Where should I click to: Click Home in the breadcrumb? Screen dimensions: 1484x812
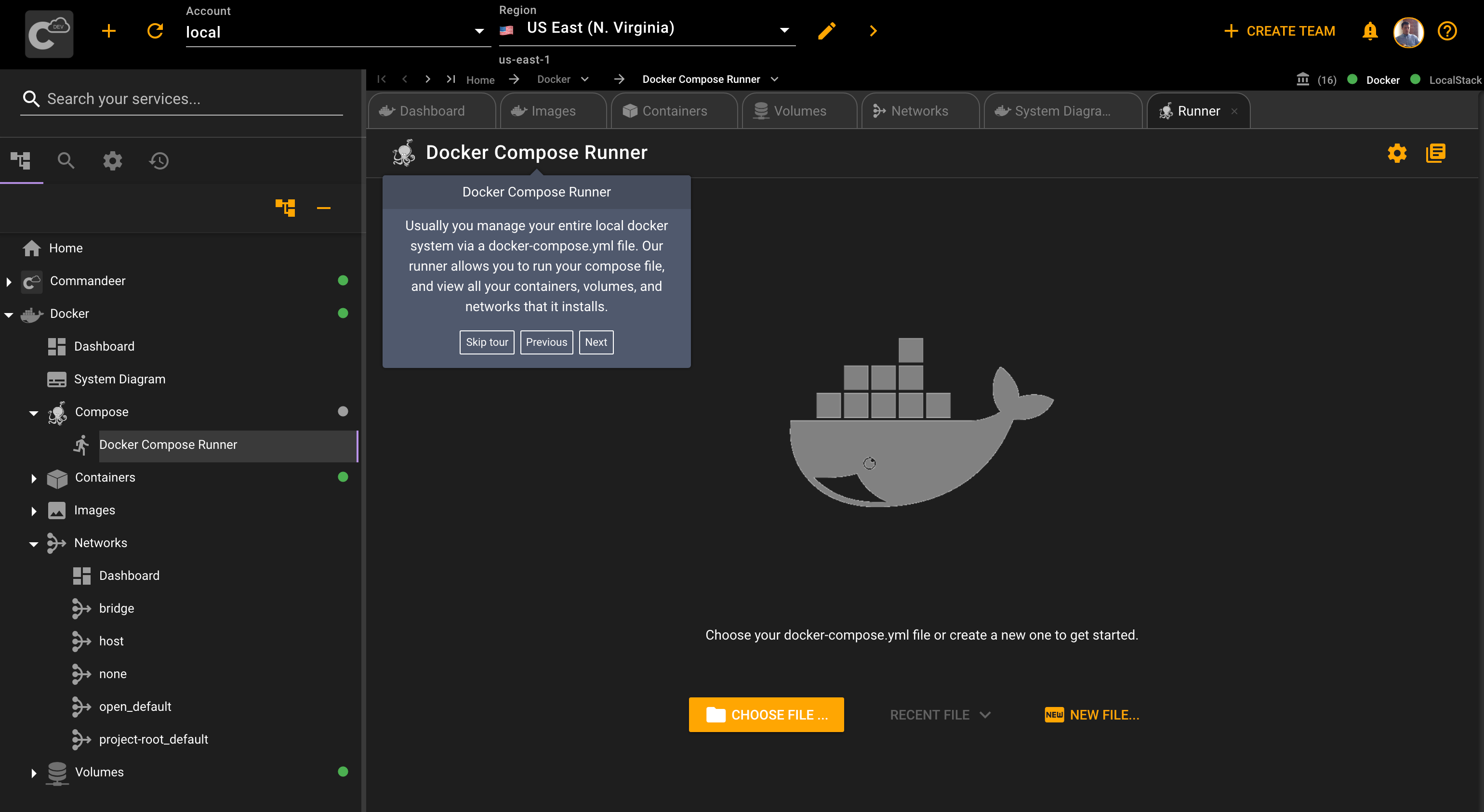click(480, 79)
